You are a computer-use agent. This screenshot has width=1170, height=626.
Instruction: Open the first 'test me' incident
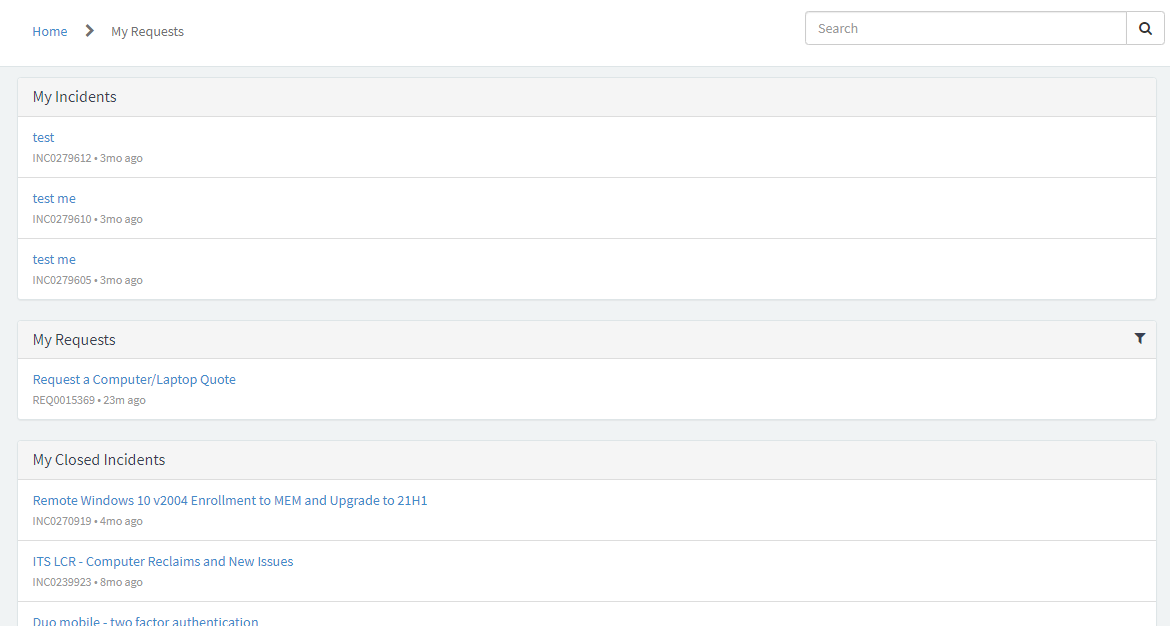(54, 198)
